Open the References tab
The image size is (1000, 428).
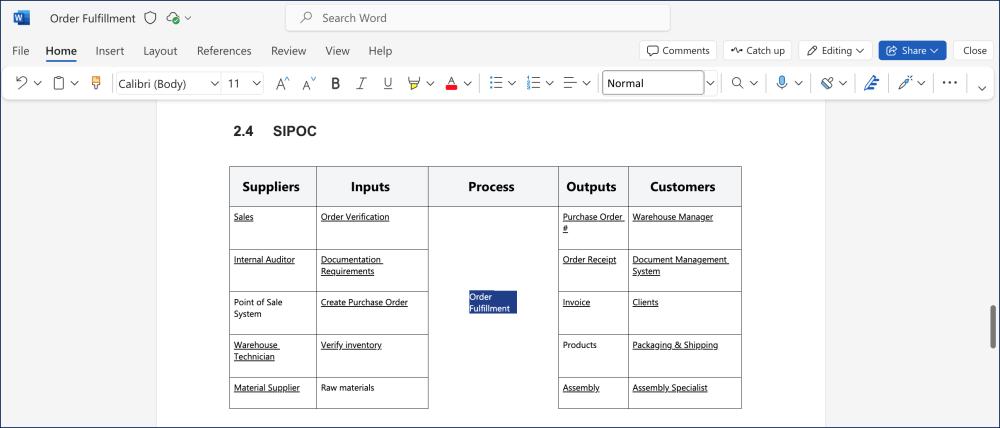click(x=224, y=51)
